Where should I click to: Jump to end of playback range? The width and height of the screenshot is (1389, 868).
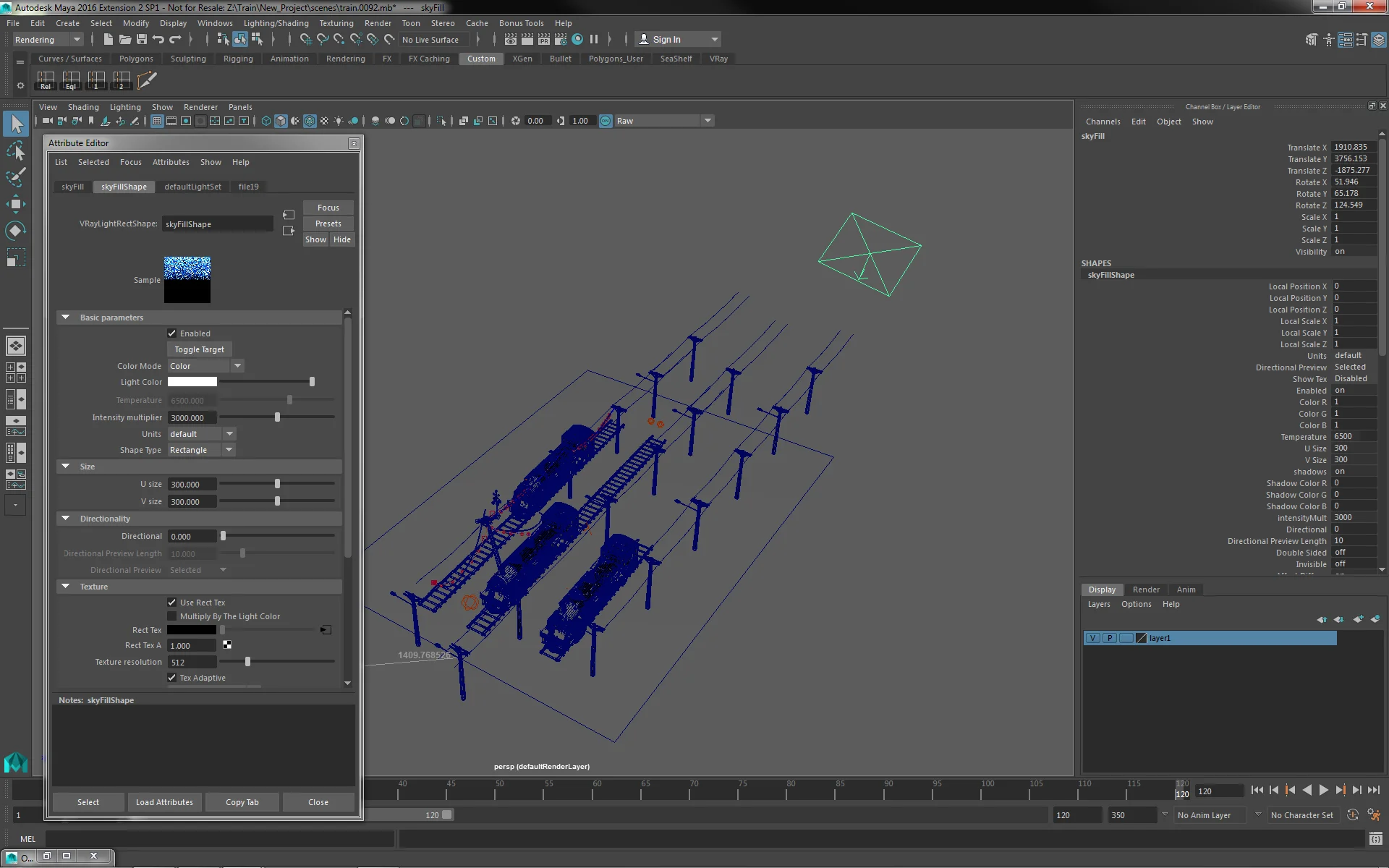coord(1374,791)
